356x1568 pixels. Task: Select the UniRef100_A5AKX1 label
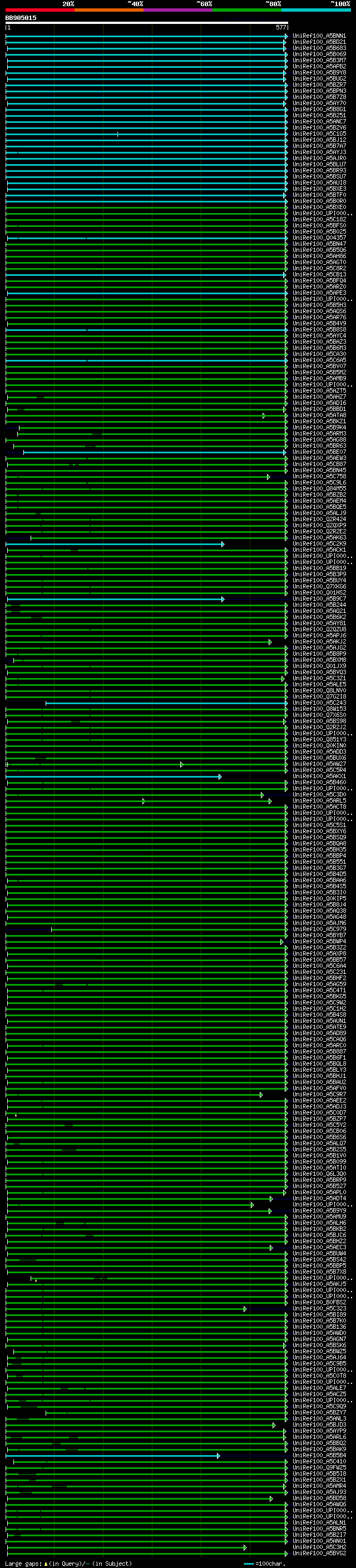[x=319, y=776]
